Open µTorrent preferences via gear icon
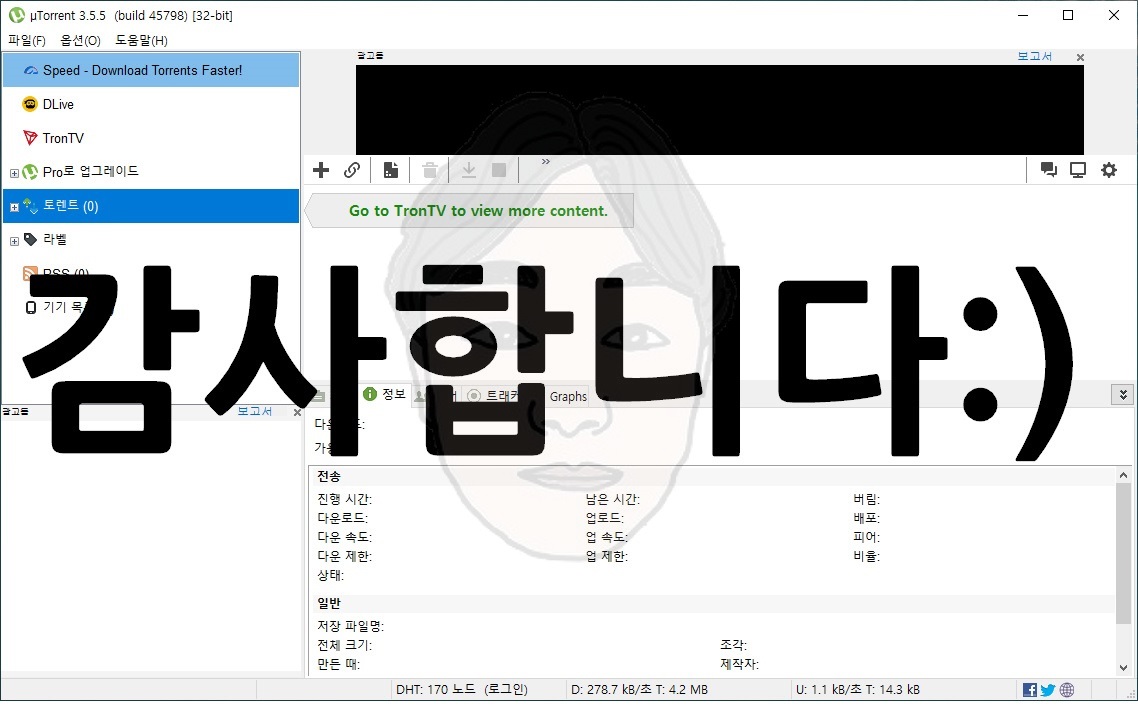This screenshot has width=1138, height=710. tap(1109, 170)
